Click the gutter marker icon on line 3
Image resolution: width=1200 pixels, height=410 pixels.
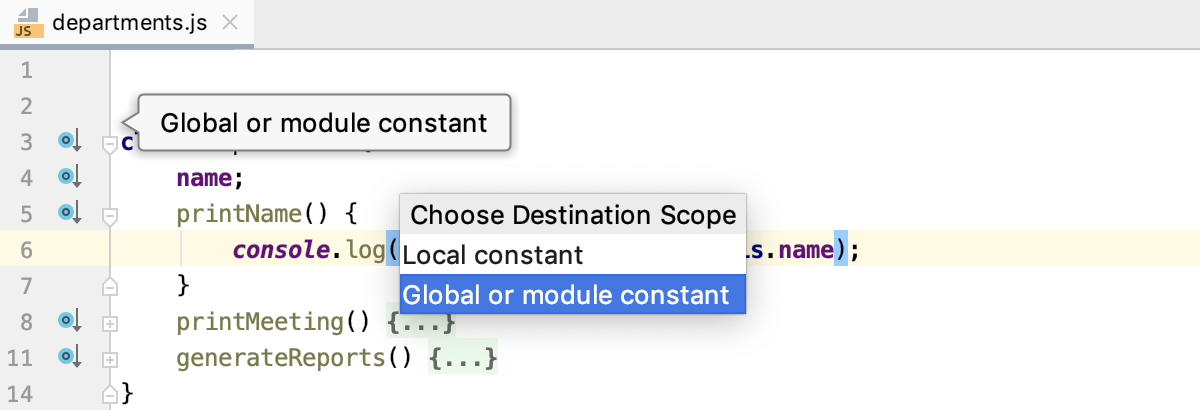tap(68, 142)
